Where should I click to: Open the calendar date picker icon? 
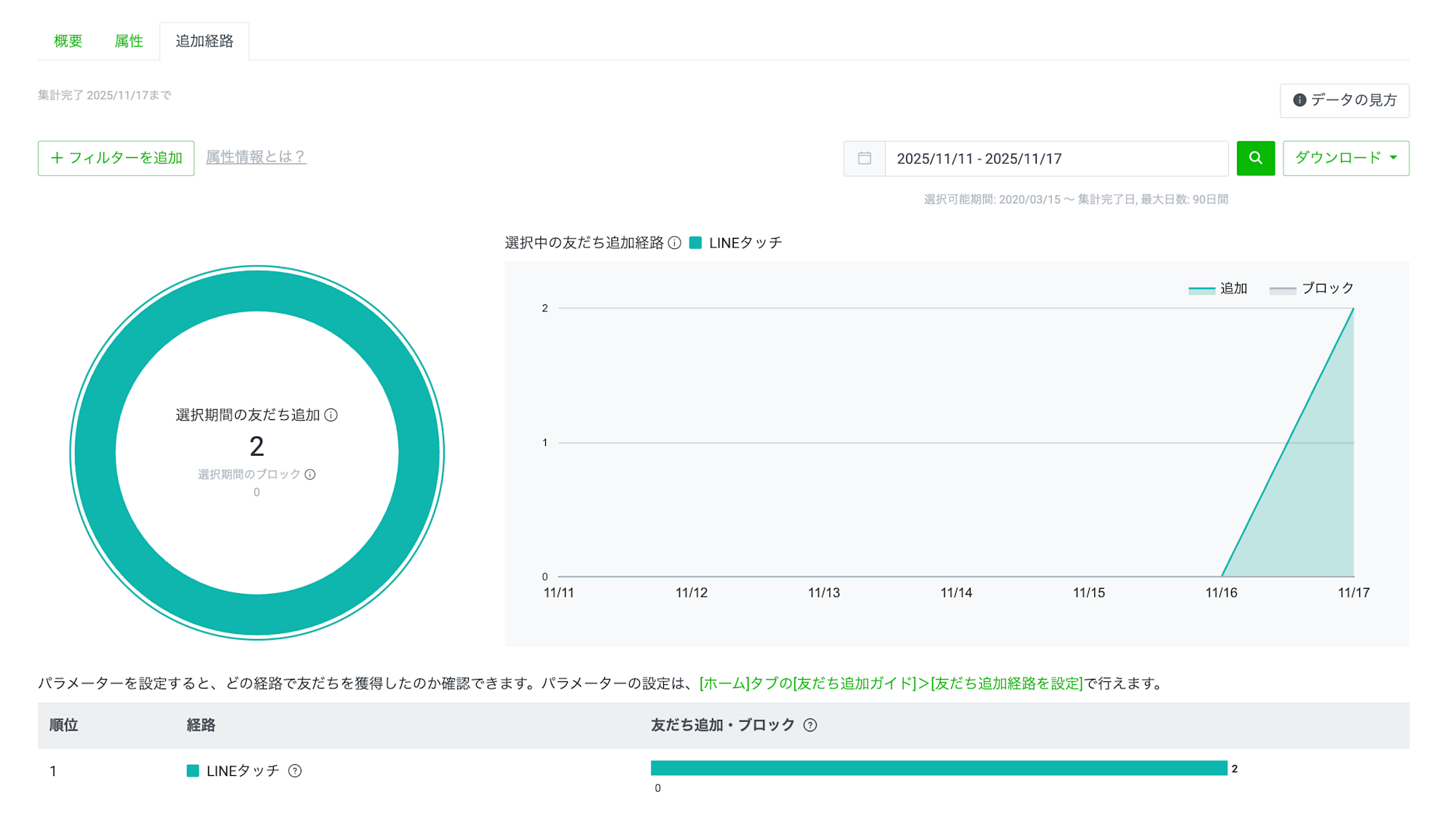[865, 158]
